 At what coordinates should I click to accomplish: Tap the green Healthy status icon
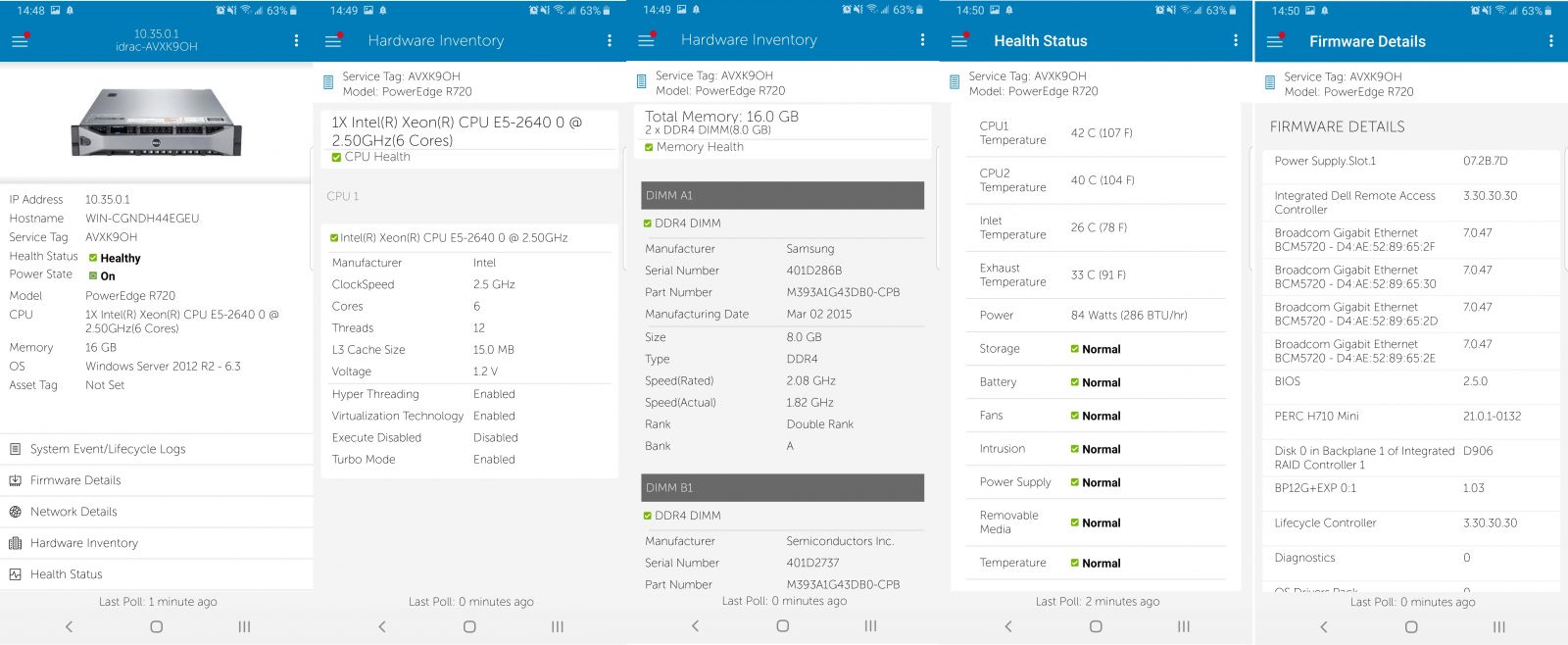tap(93, 258)
